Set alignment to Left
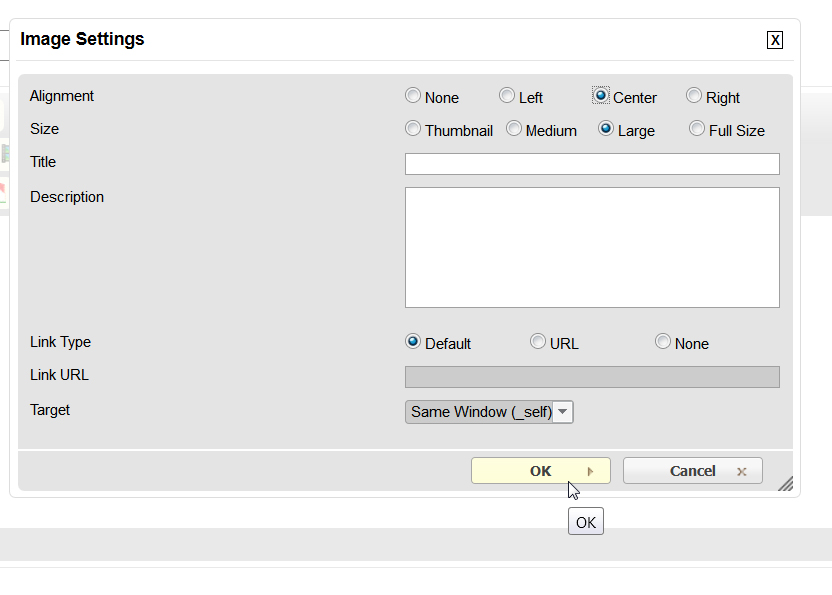The image size is (832, 595). 507,96
